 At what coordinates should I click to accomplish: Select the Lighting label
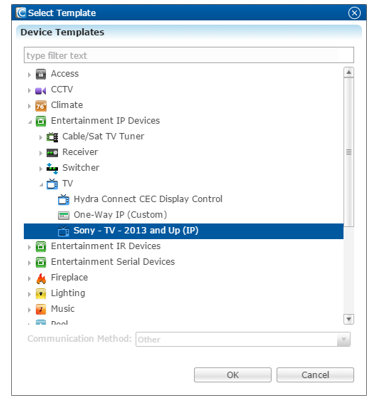68,293
